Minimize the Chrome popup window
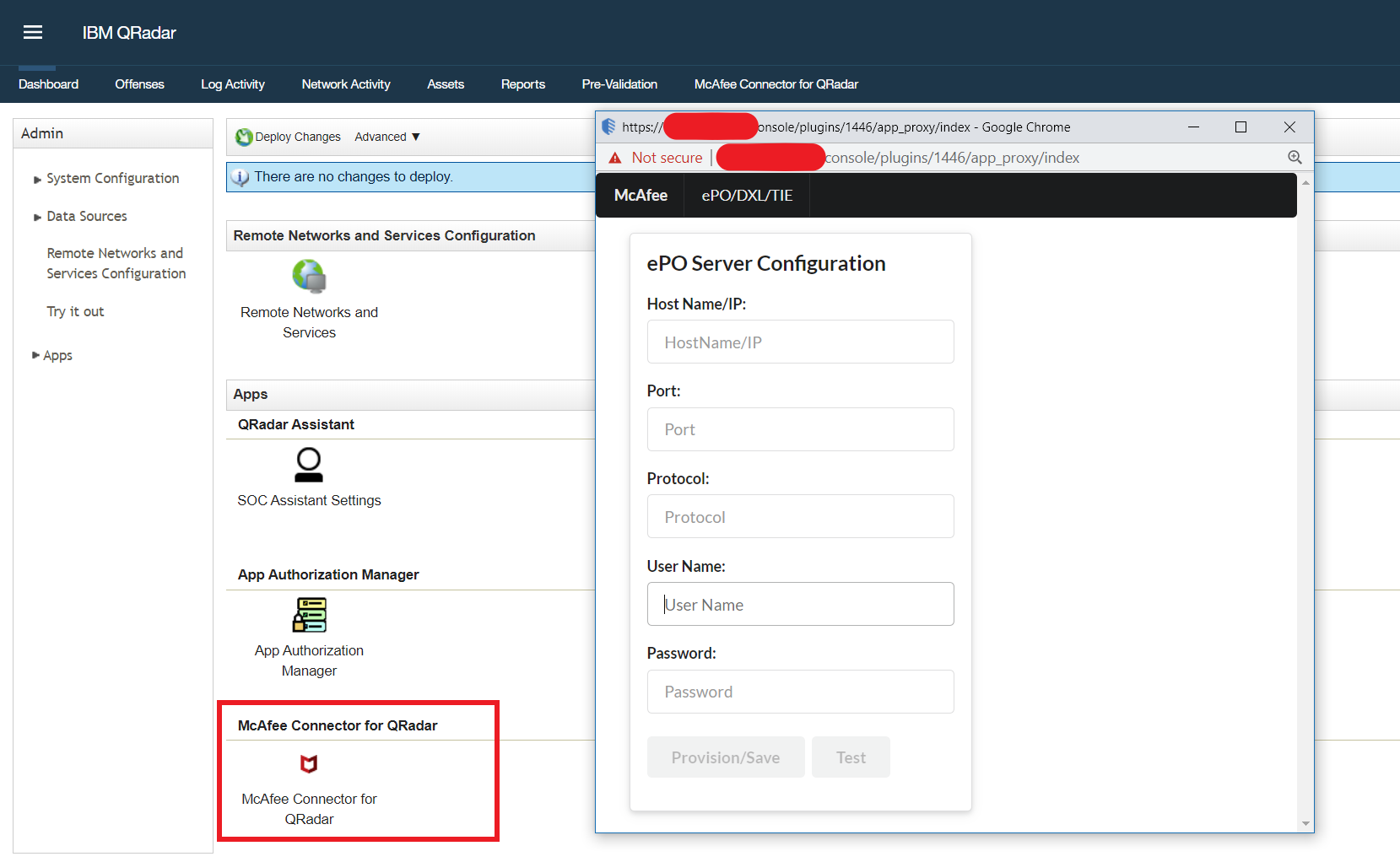This screenshot has height=862, width=1400. [x=1193, y=127]
